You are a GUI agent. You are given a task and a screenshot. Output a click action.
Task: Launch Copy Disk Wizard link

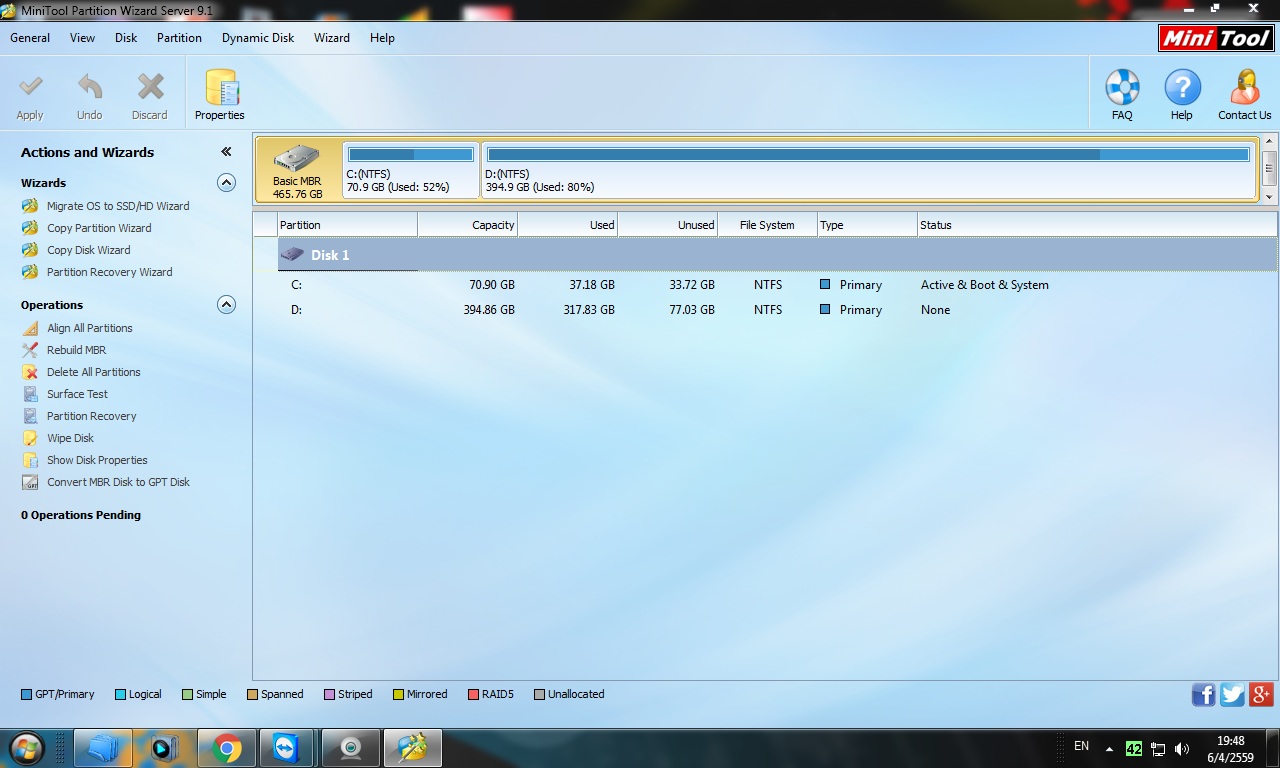(x=89, y=250)
